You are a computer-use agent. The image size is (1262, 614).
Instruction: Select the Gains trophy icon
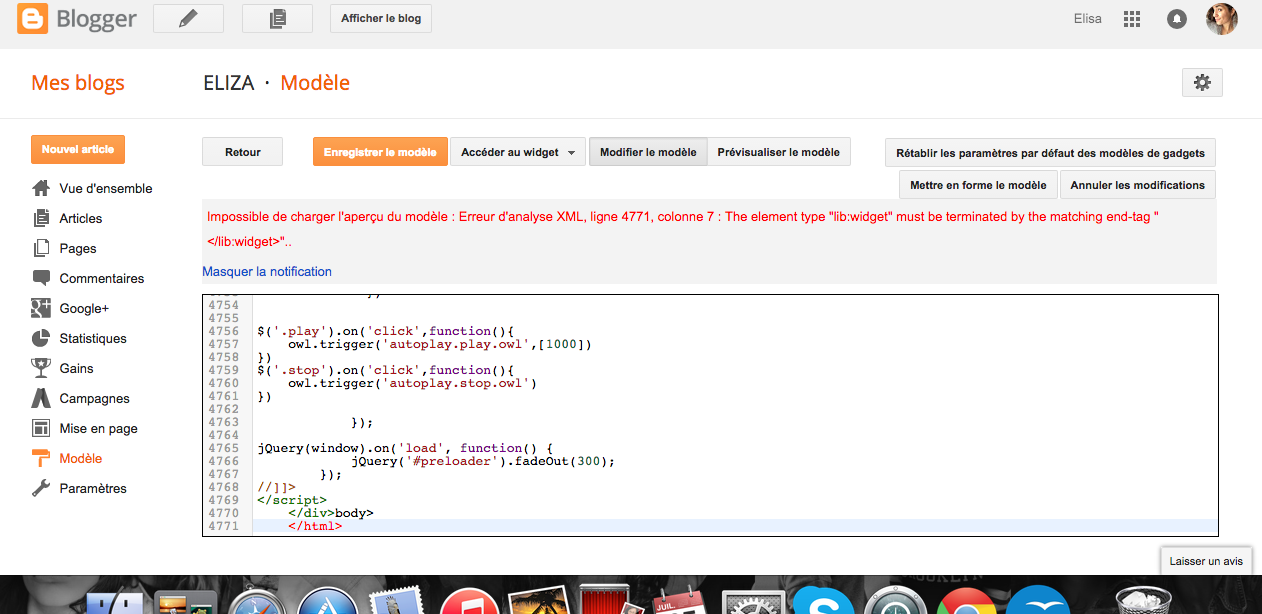click(x=40, y=368)
